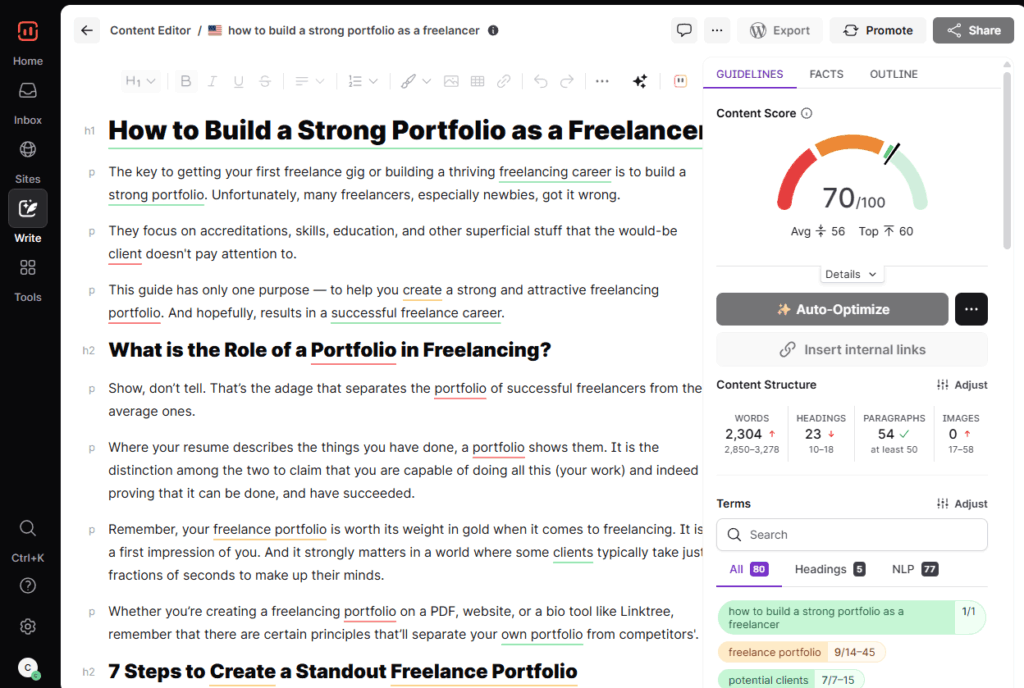Image resolution: width=1024 pixels, height=688 pixels.
Task: Toggle bold formatting
Action: click(186, 81)
